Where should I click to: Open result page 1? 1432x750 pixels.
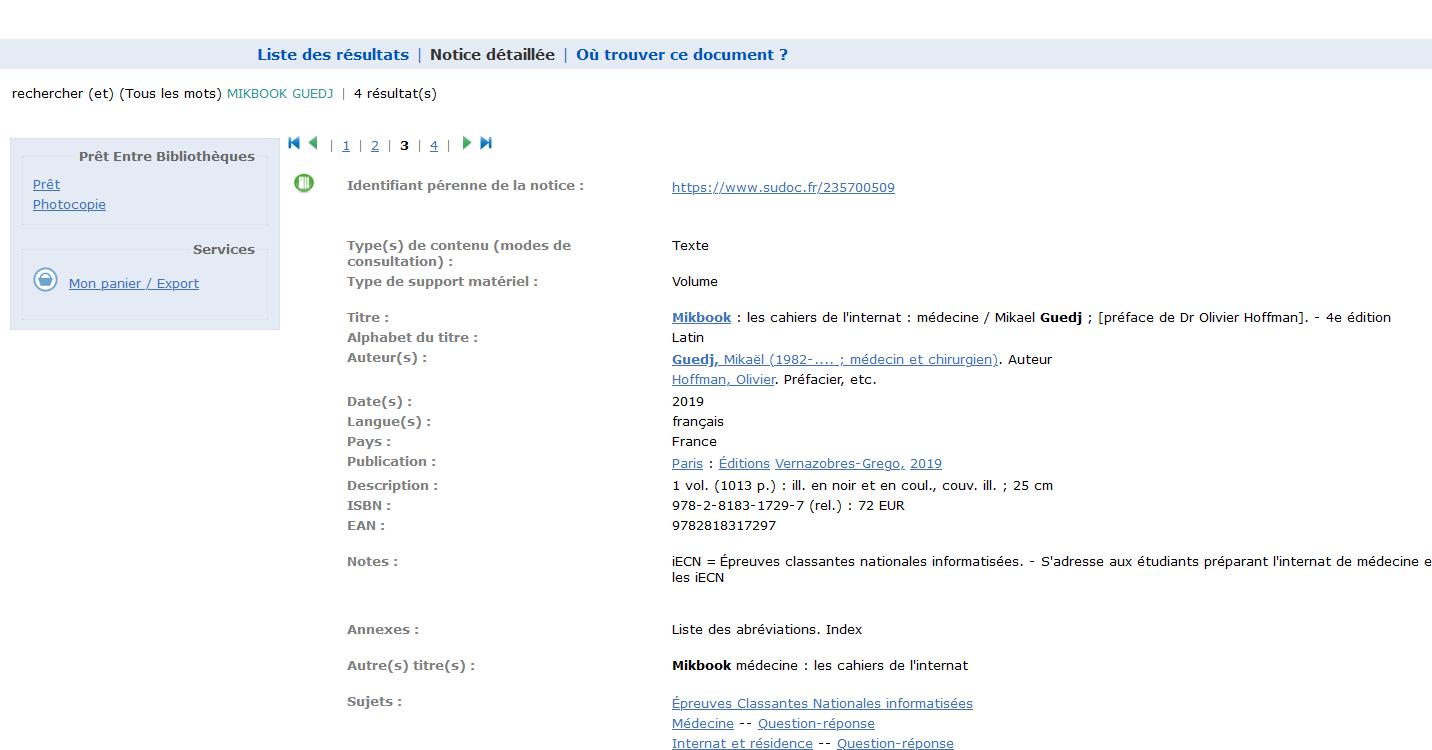click(x=346, y=146)
